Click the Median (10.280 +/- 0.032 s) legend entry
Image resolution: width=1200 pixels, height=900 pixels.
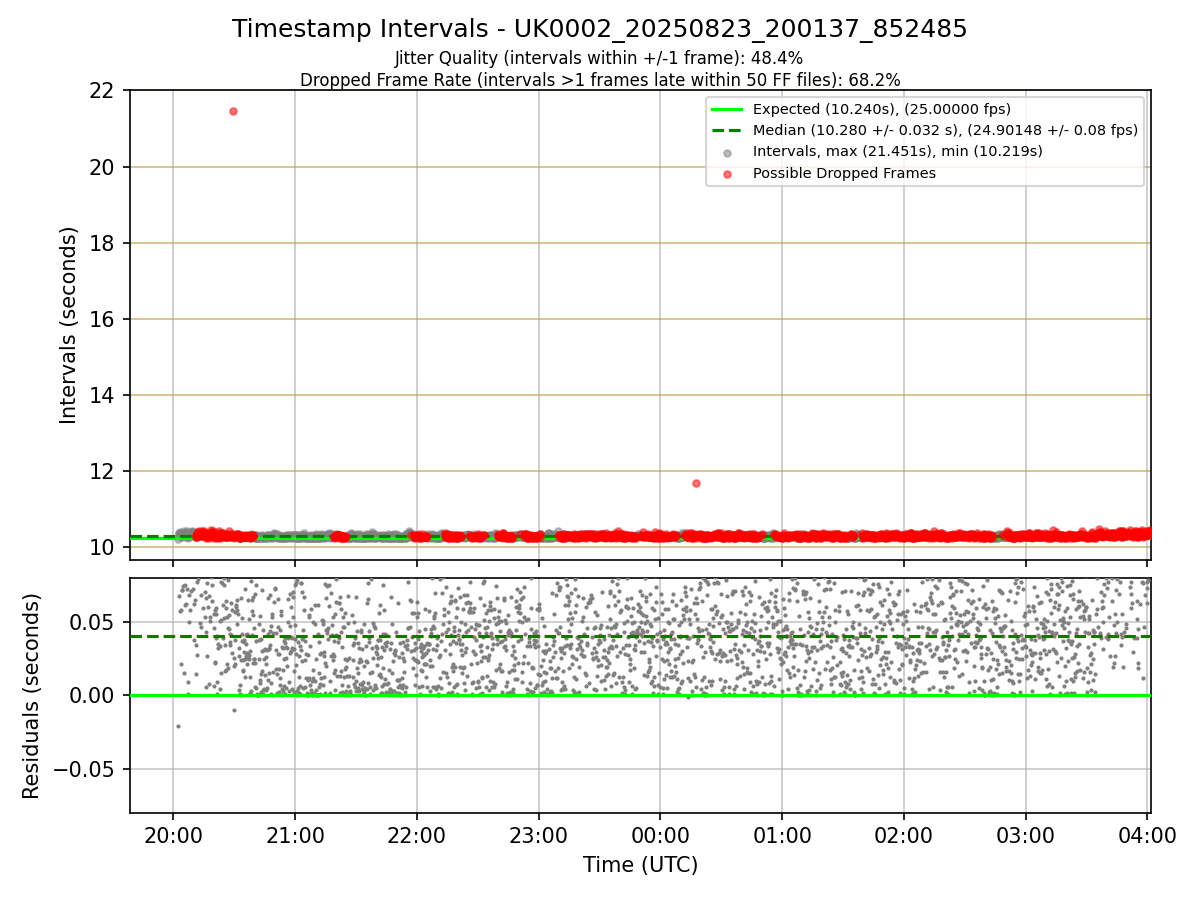click(924, 130)
